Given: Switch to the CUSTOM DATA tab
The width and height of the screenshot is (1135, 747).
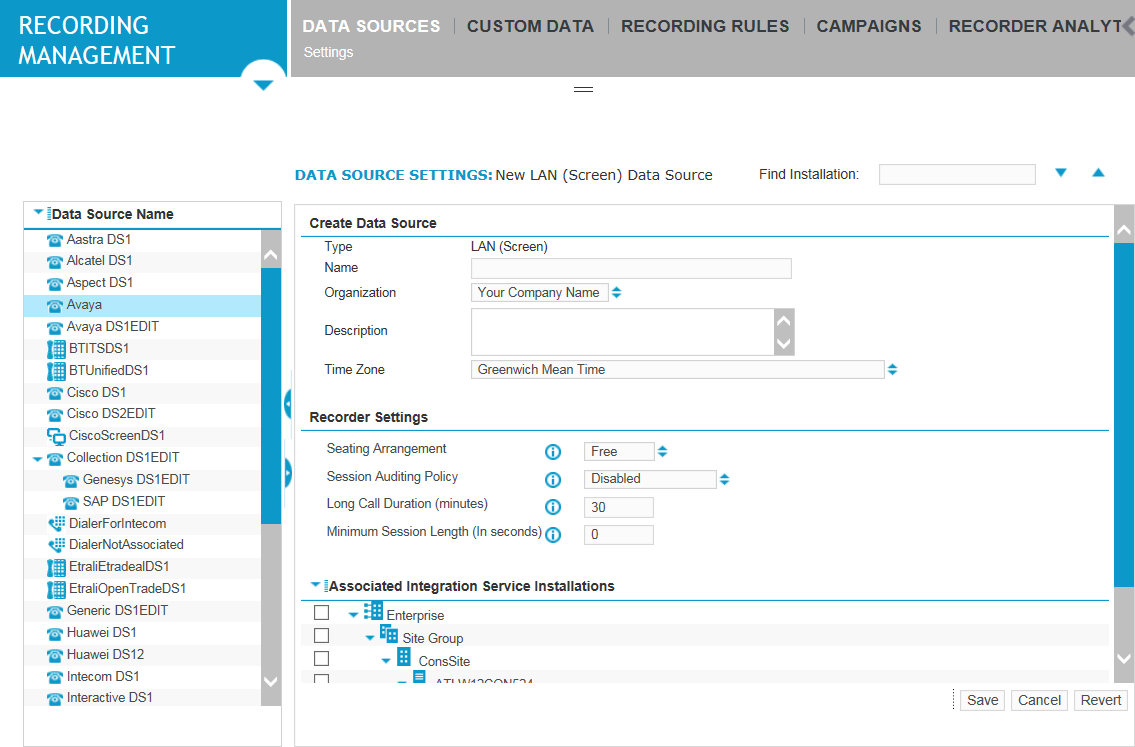Looking at the screenshot, I should [x=530, y=26].
